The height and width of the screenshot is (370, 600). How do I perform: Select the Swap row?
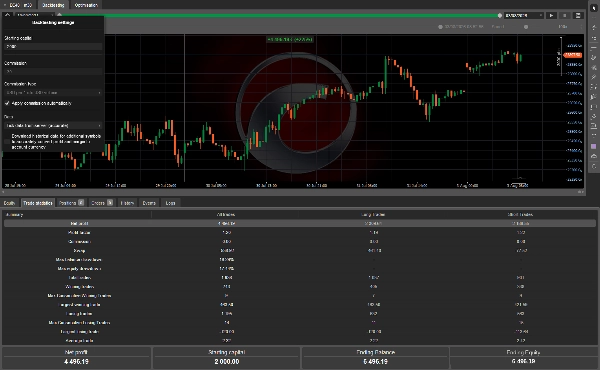pyautogui.click(x=300, y=251)
